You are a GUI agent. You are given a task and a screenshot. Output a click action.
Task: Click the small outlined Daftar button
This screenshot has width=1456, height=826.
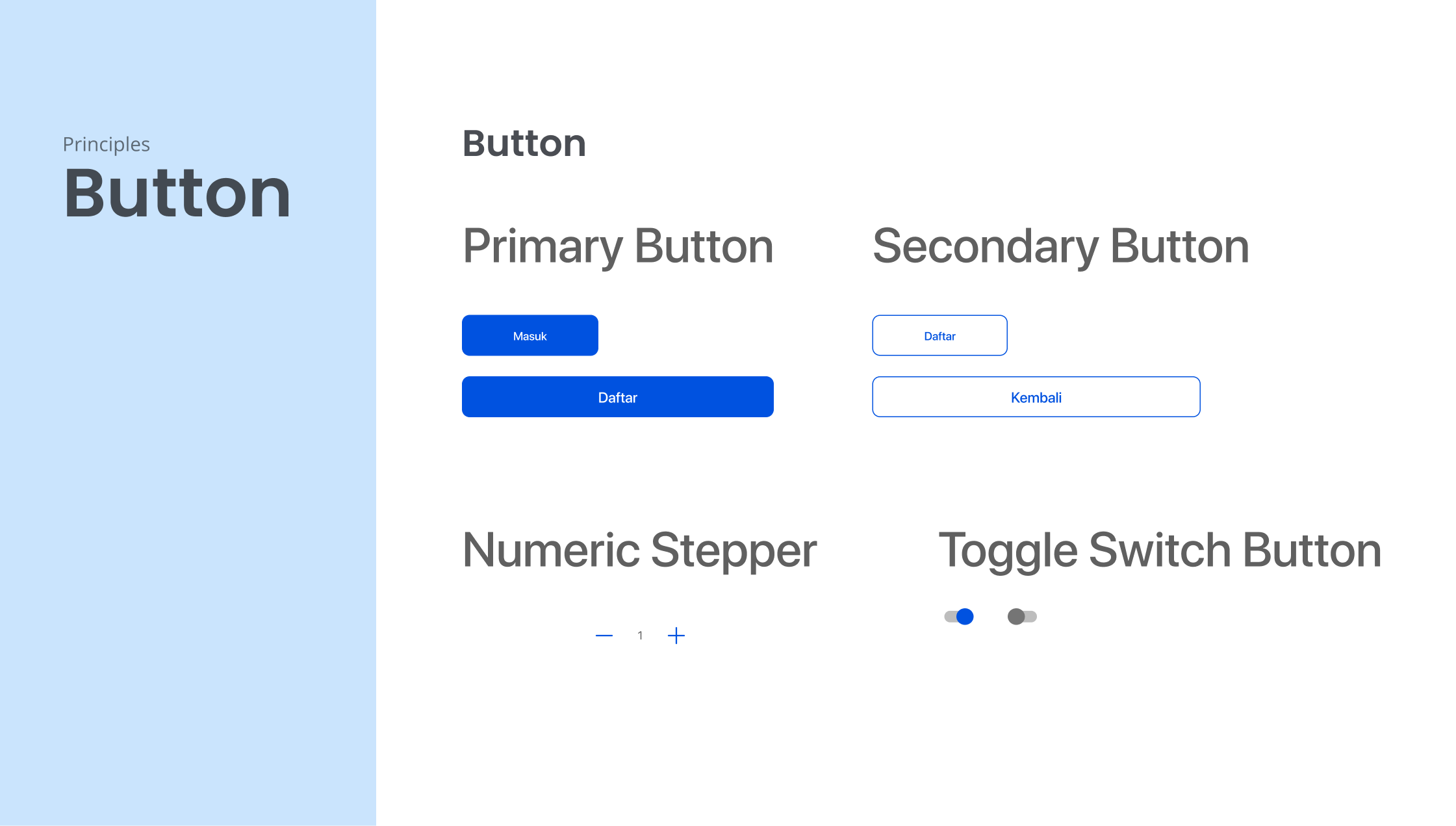939,335
